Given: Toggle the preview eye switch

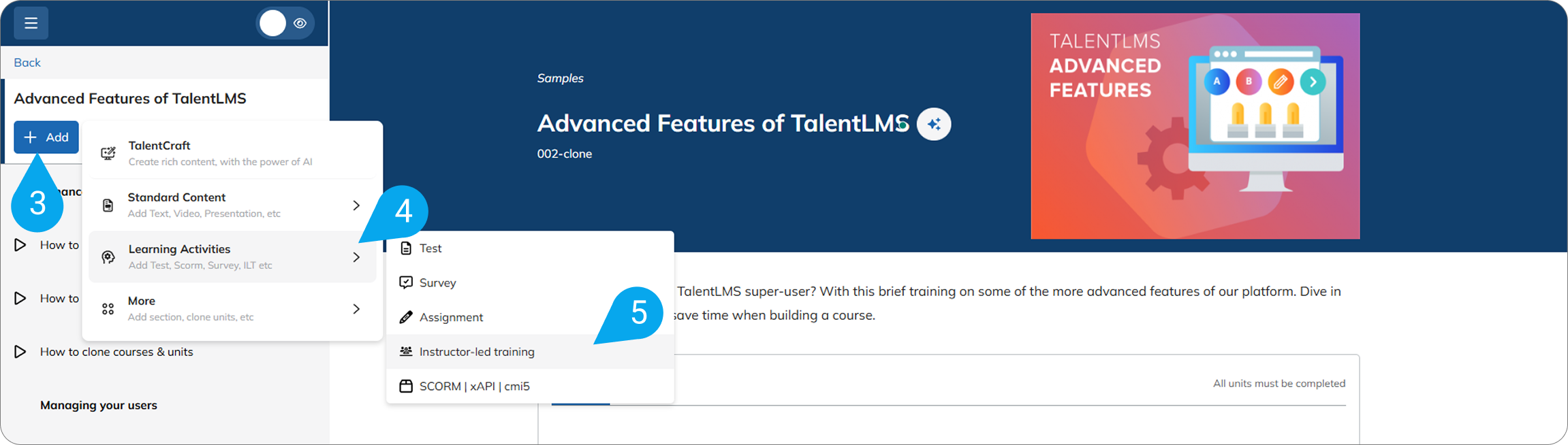Looking at the screenshot, I should click(x=285, y=23).
